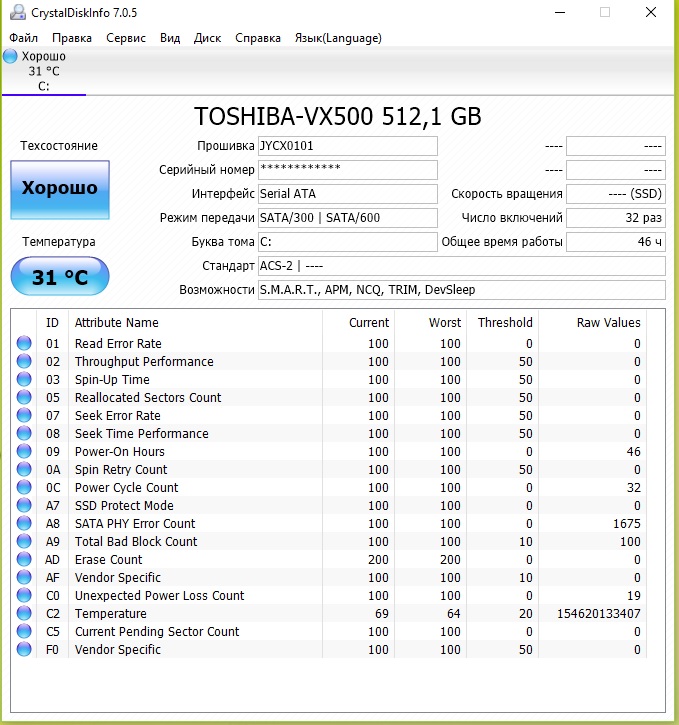Open the Правка menu
This screenshot has height=725, width=679.
72,38
